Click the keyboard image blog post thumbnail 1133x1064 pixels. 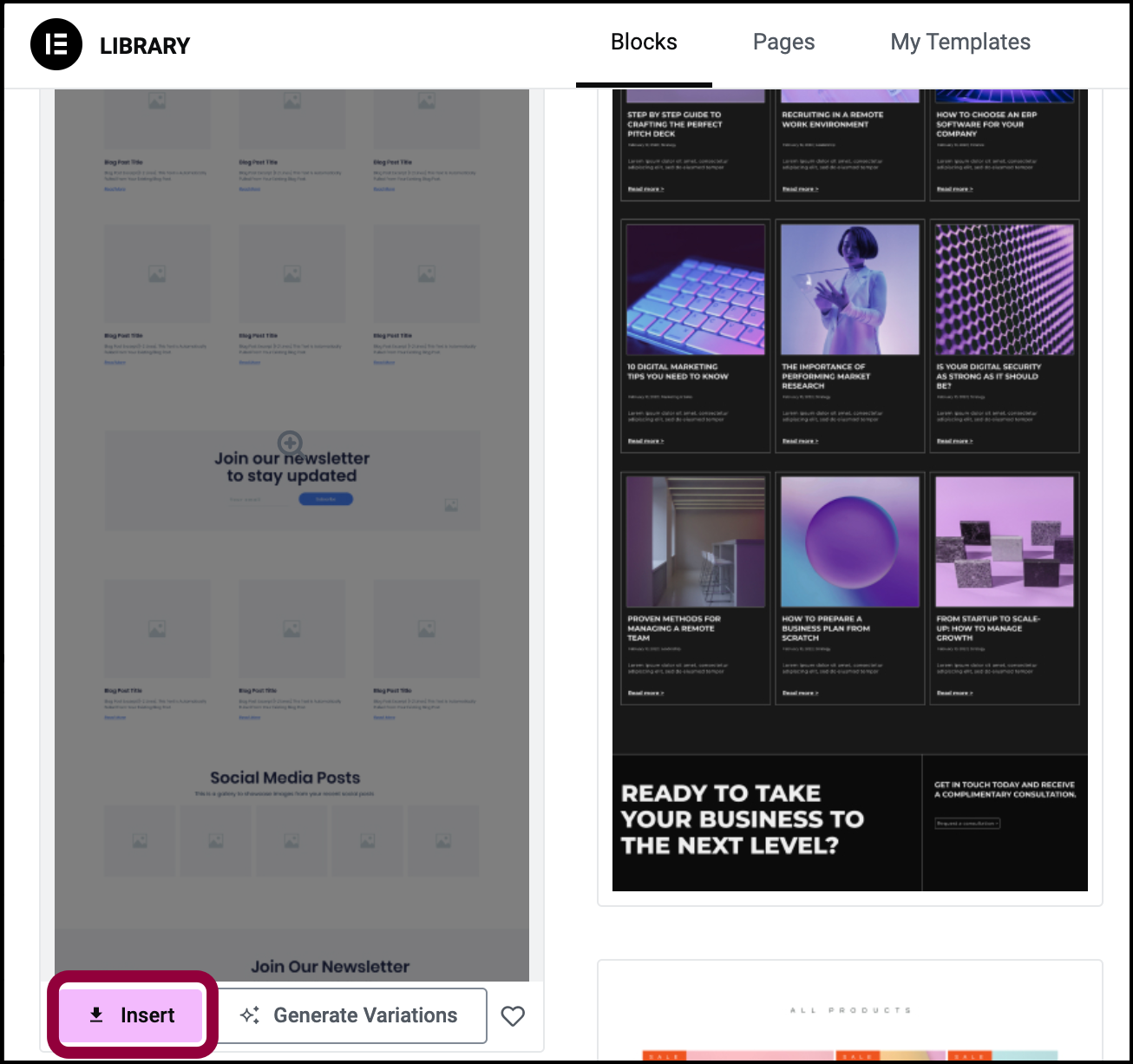[x=696, y=289]
